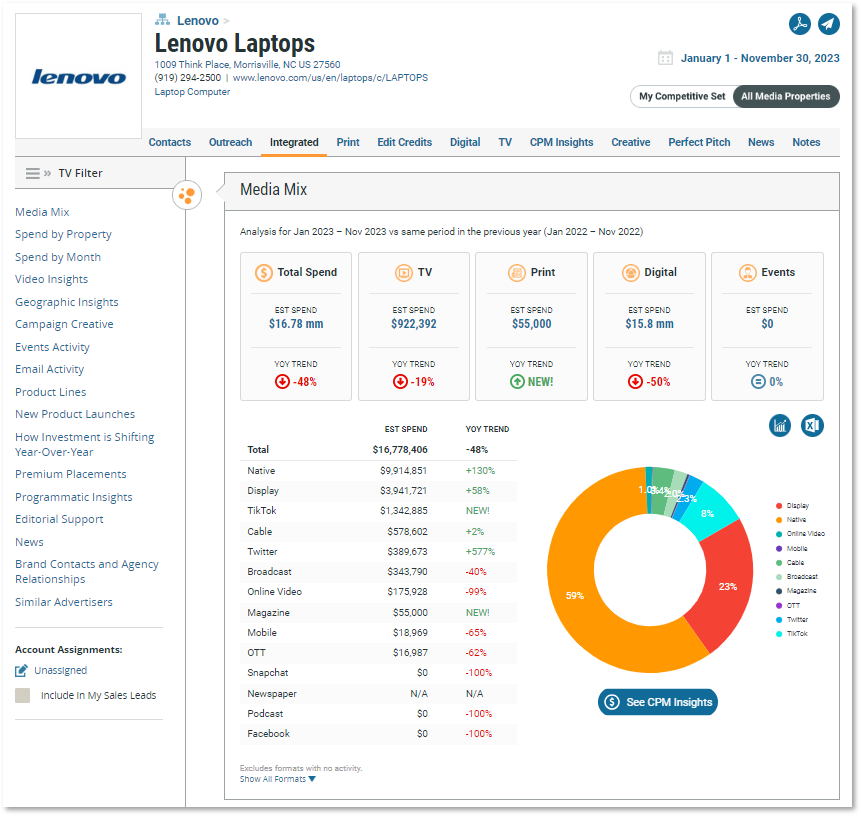
Task: Select the Total value $16,778,406
Action: click(x=400, y=450)
